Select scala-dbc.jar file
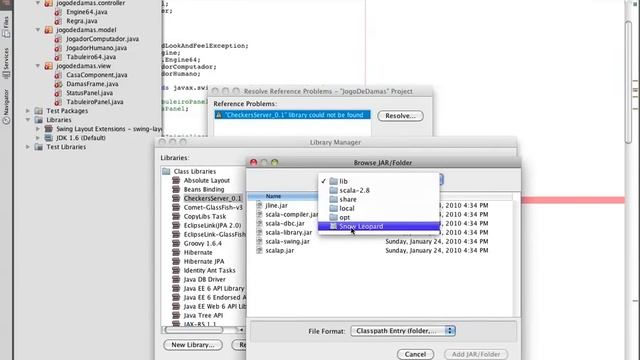640x360 pixels. click(285, 223)
